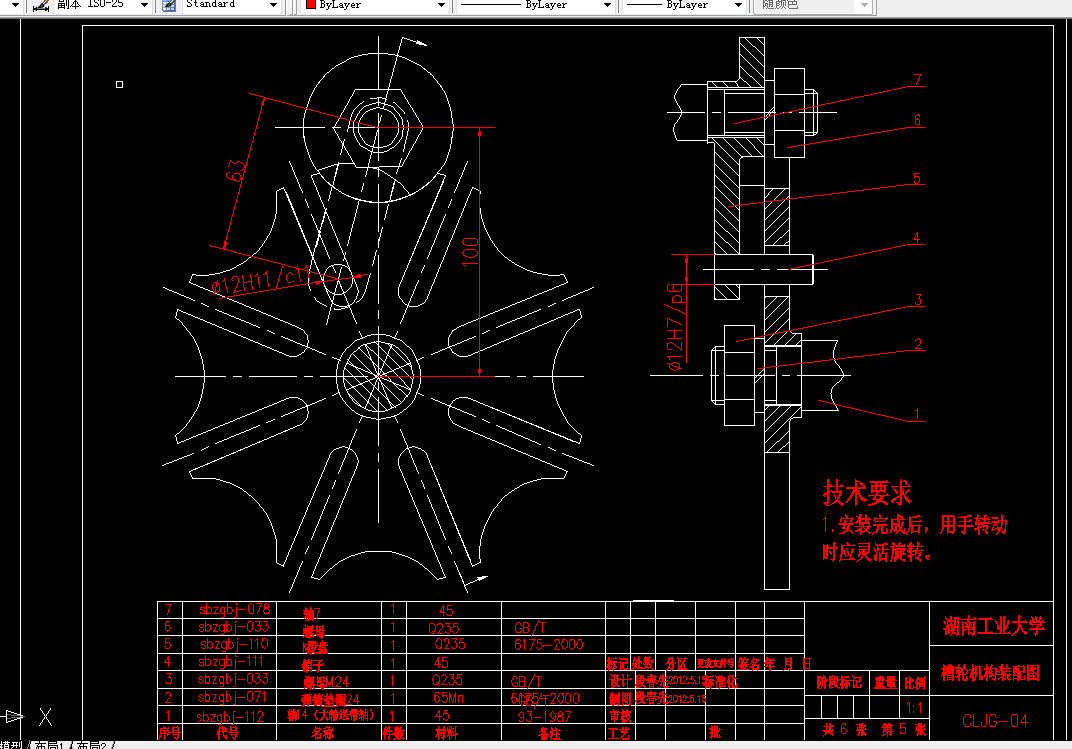Open the Standard style dropdown
Viewport: 1072px width, 749px height.
pos(273,5)
